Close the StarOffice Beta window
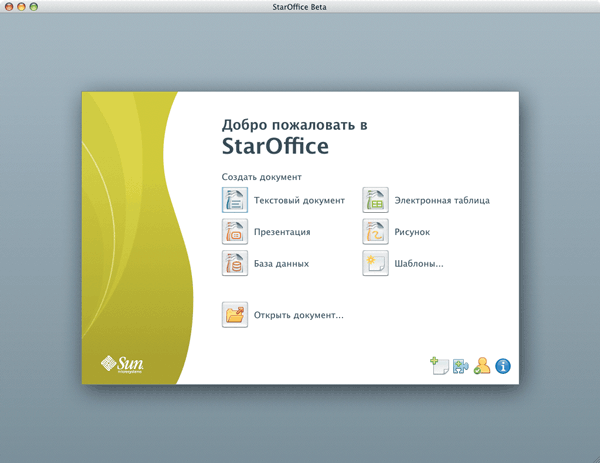 9,7
